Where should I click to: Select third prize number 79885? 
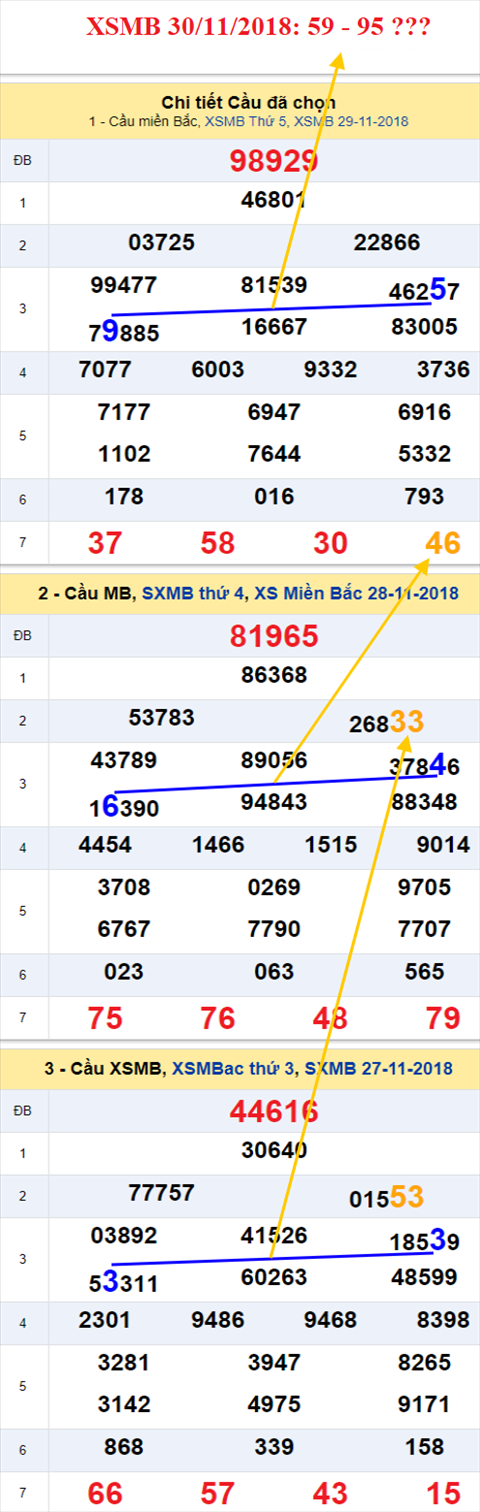[124, 329]
